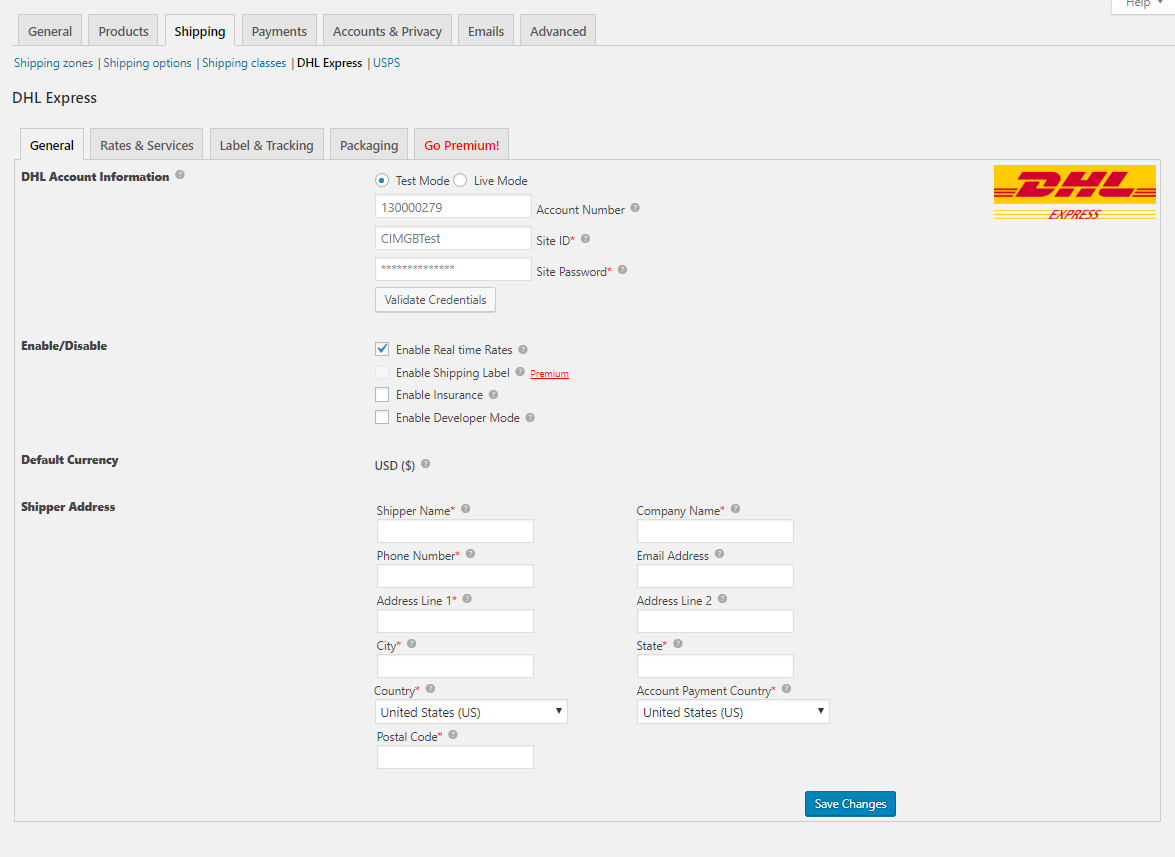This screenshot has width=1175, height=857.
Task: Click help icon next to Company Name
Action: tap(735, 509)
